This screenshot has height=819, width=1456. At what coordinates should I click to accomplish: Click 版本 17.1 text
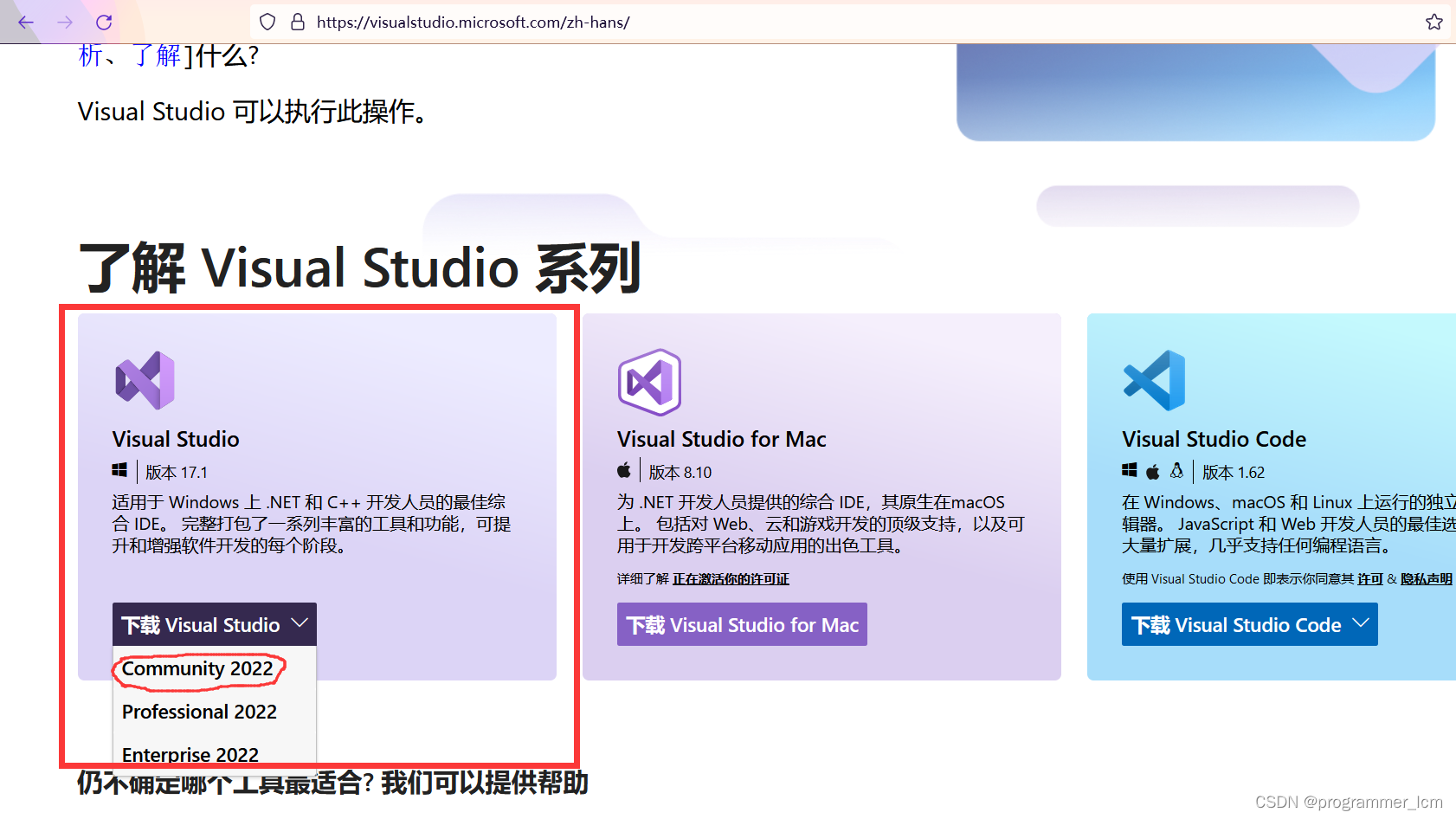pyautogui.click(x=177, y=473)
